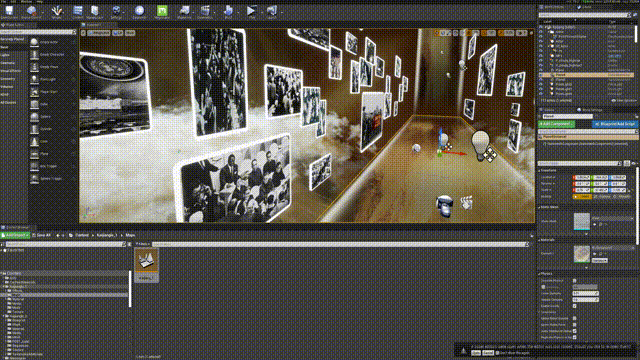Image resolution: width=640 pixels, height=360 pixels.
Task: Select Cone in Place Actors list
Action: tap(53, 142)
